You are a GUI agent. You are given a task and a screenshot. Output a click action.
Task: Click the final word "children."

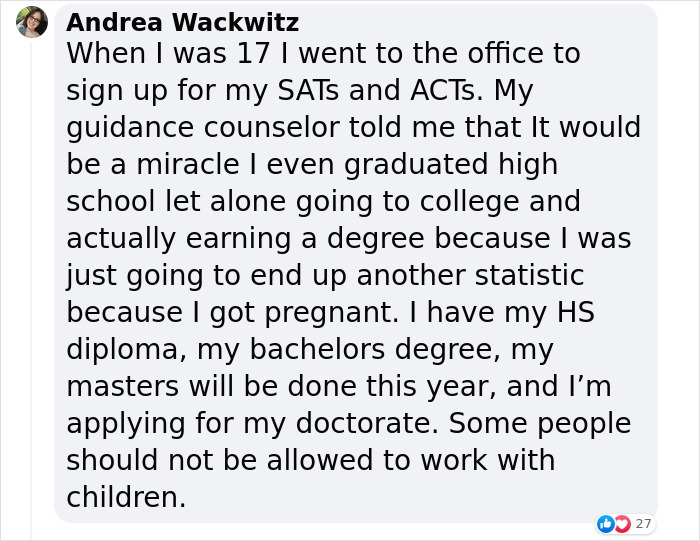126,497
